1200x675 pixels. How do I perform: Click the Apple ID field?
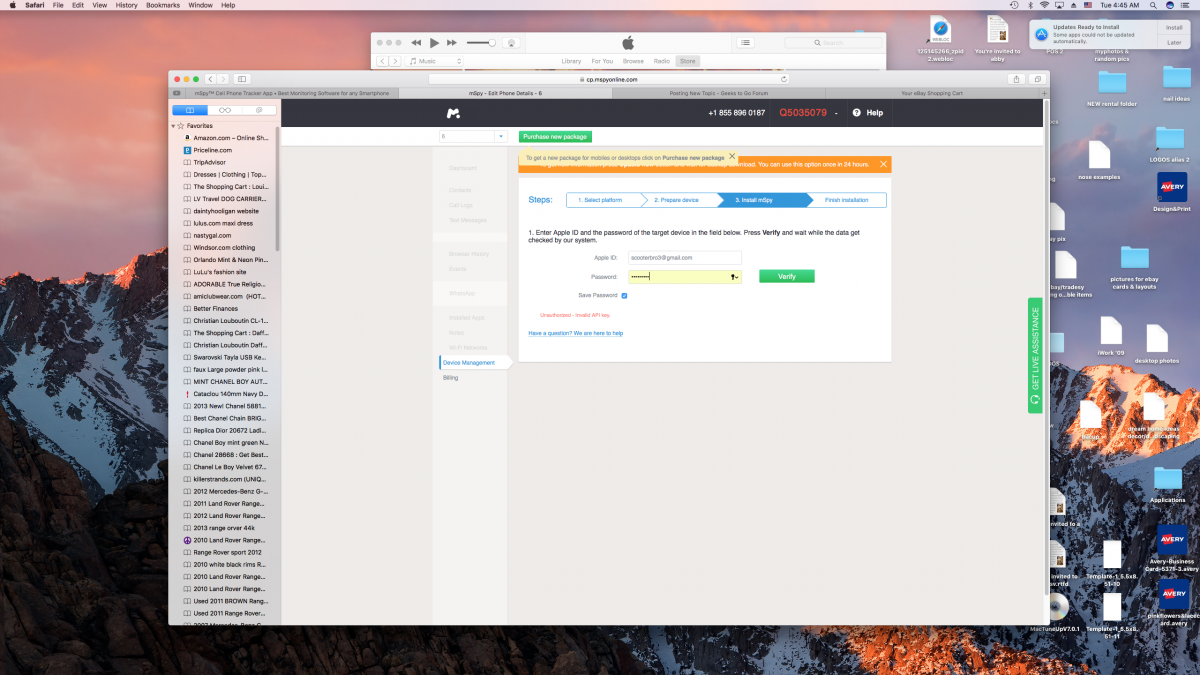[684, 258]
